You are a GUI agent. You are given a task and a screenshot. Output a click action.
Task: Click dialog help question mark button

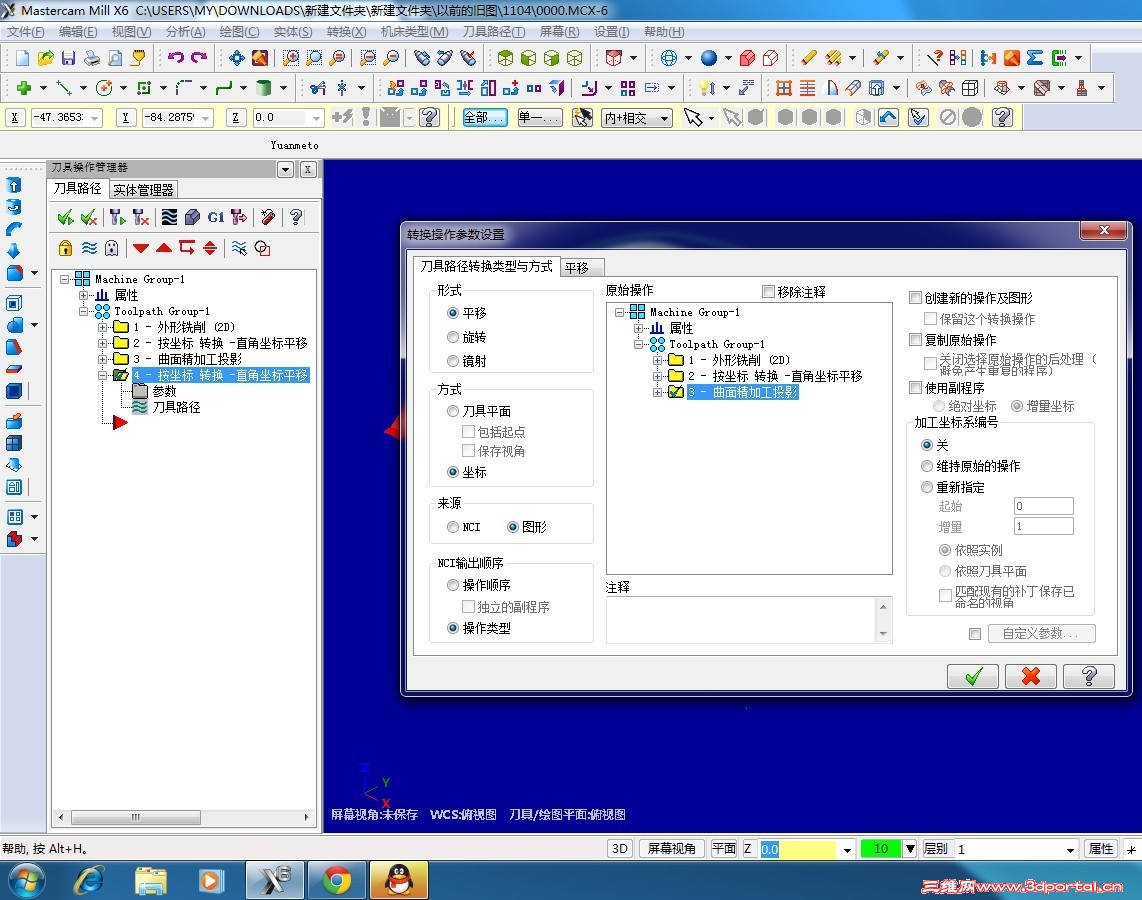[x=1089, y=676]
